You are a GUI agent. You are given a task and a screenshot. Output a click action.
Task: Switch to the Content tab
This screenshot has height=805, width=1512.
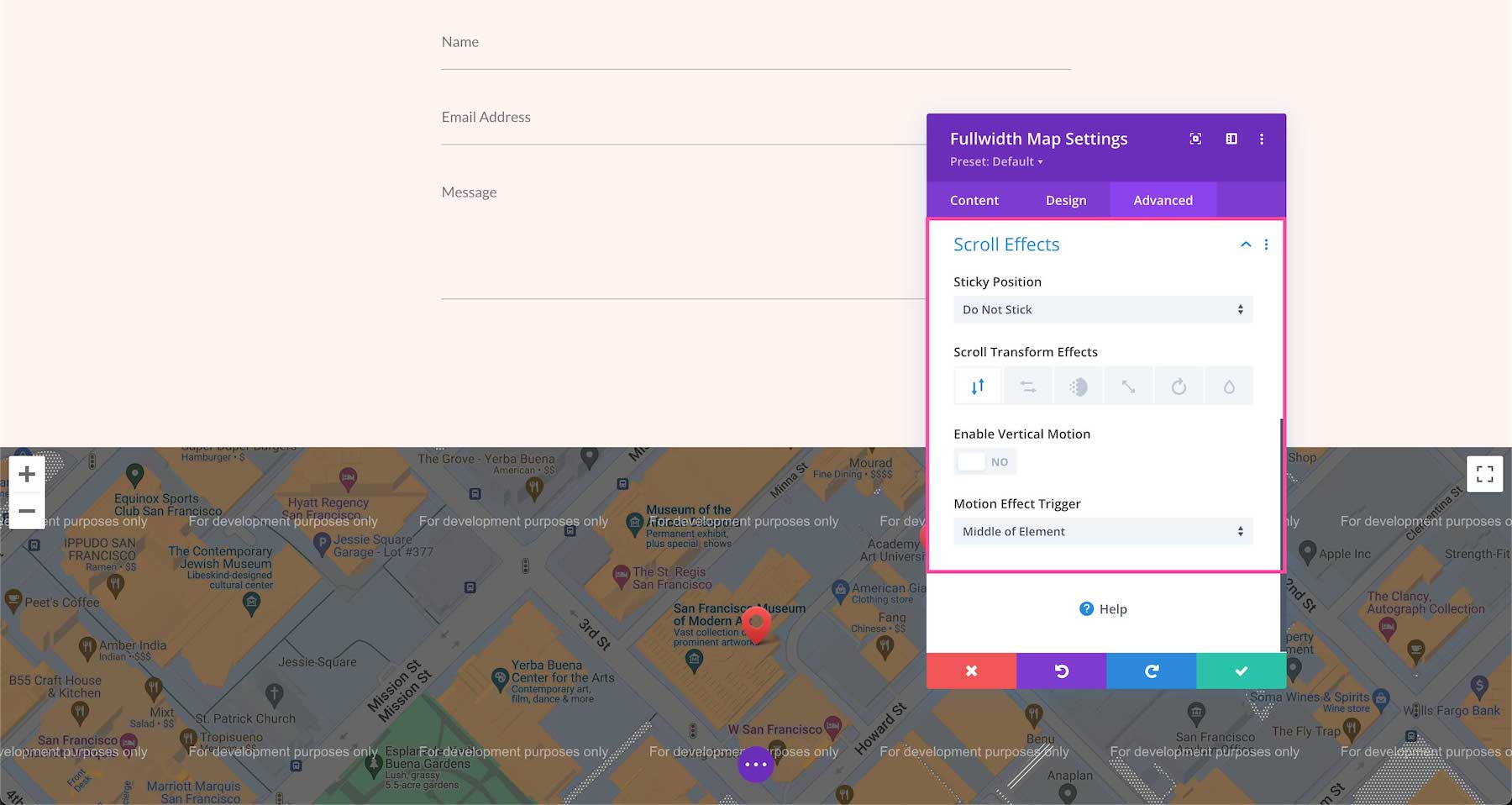click(974, 200)
